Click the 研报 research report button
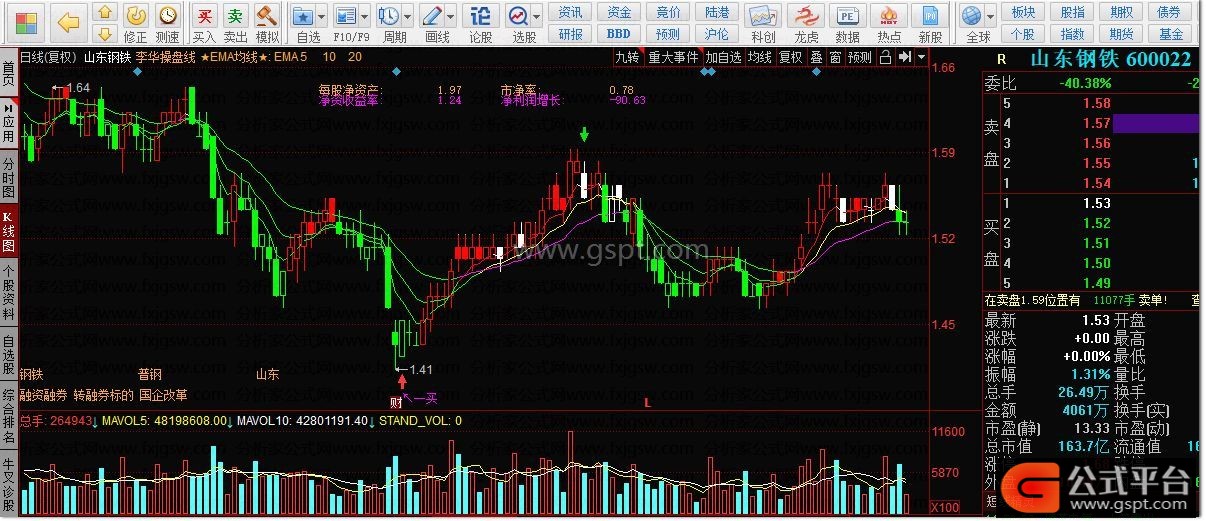 point(571,34)
